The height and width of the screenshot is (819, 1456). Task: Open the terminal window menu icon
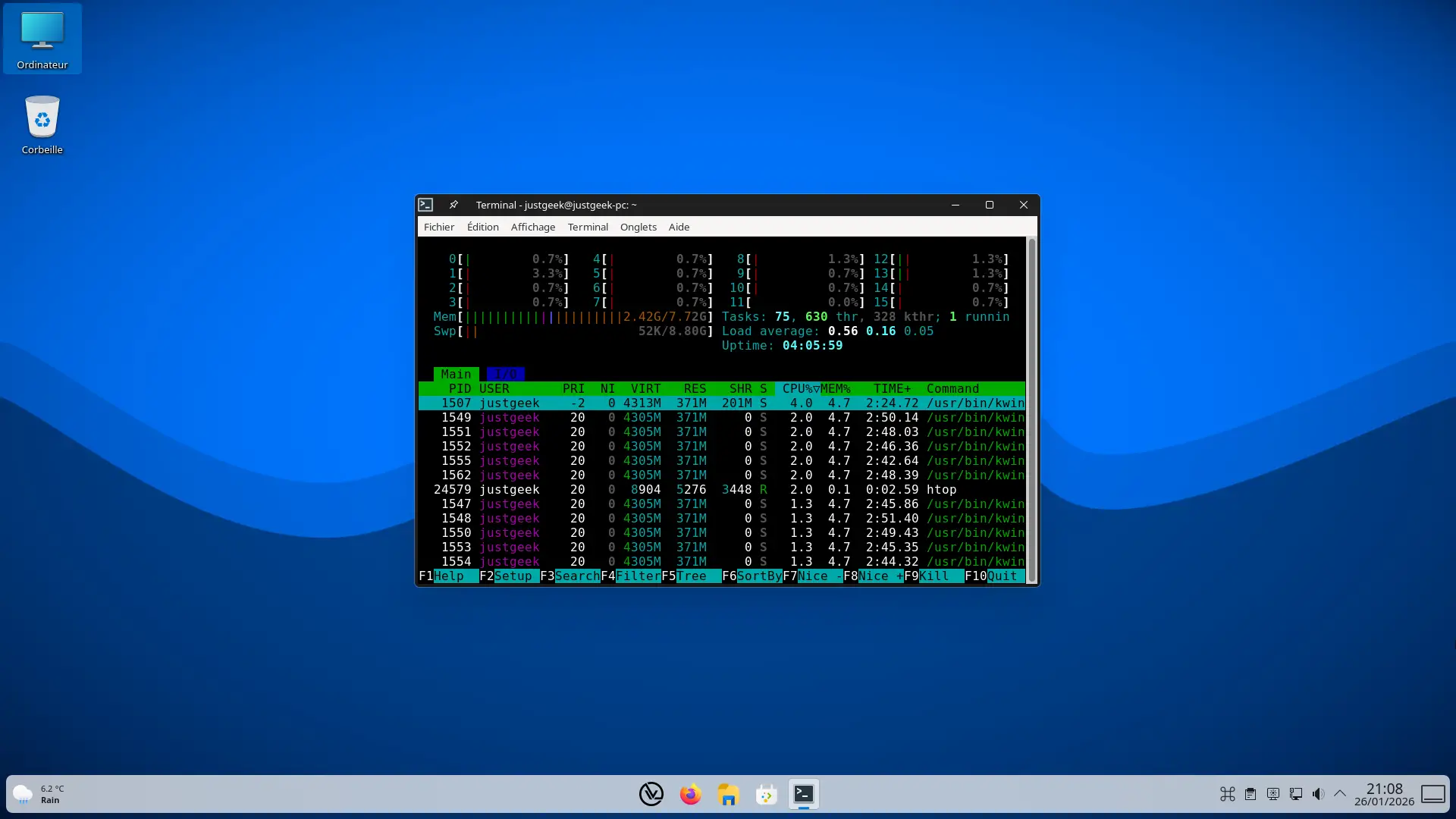click(426, 205)
